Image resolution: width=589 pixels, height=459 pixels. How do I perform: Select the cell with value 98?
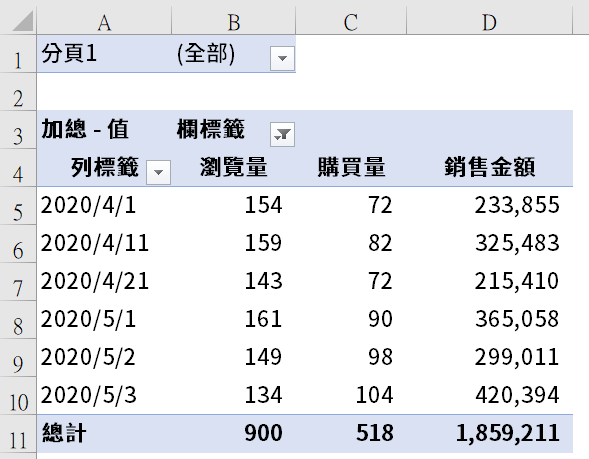point(351,358)
